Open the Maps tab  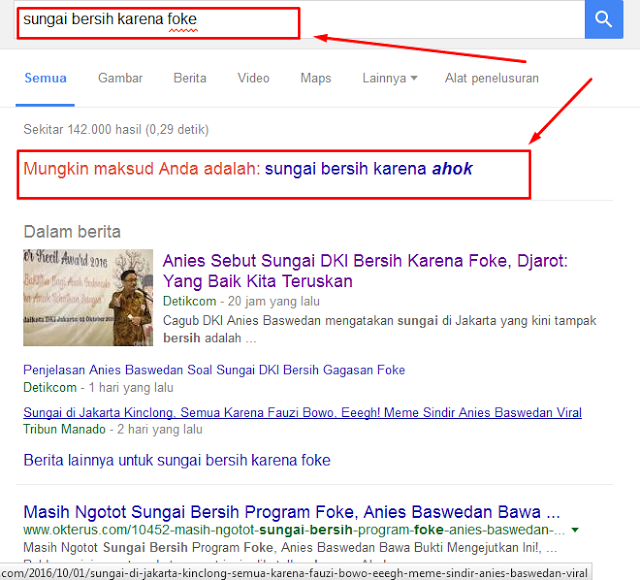coord(316,78)
